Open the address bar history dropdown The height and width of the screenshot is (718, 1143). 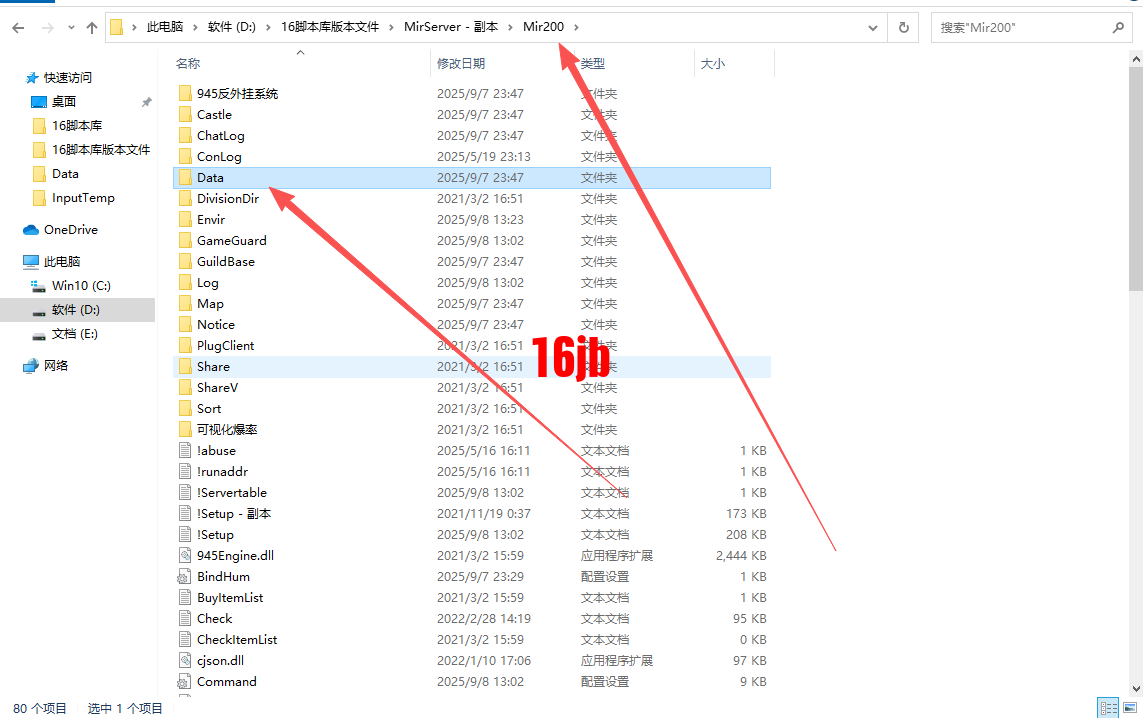point(872,27)
